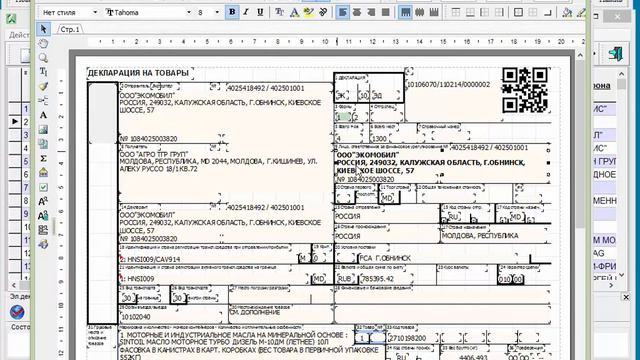640x360 pixels.
Task: Justify text block
Action: click(x=385, y=12)
